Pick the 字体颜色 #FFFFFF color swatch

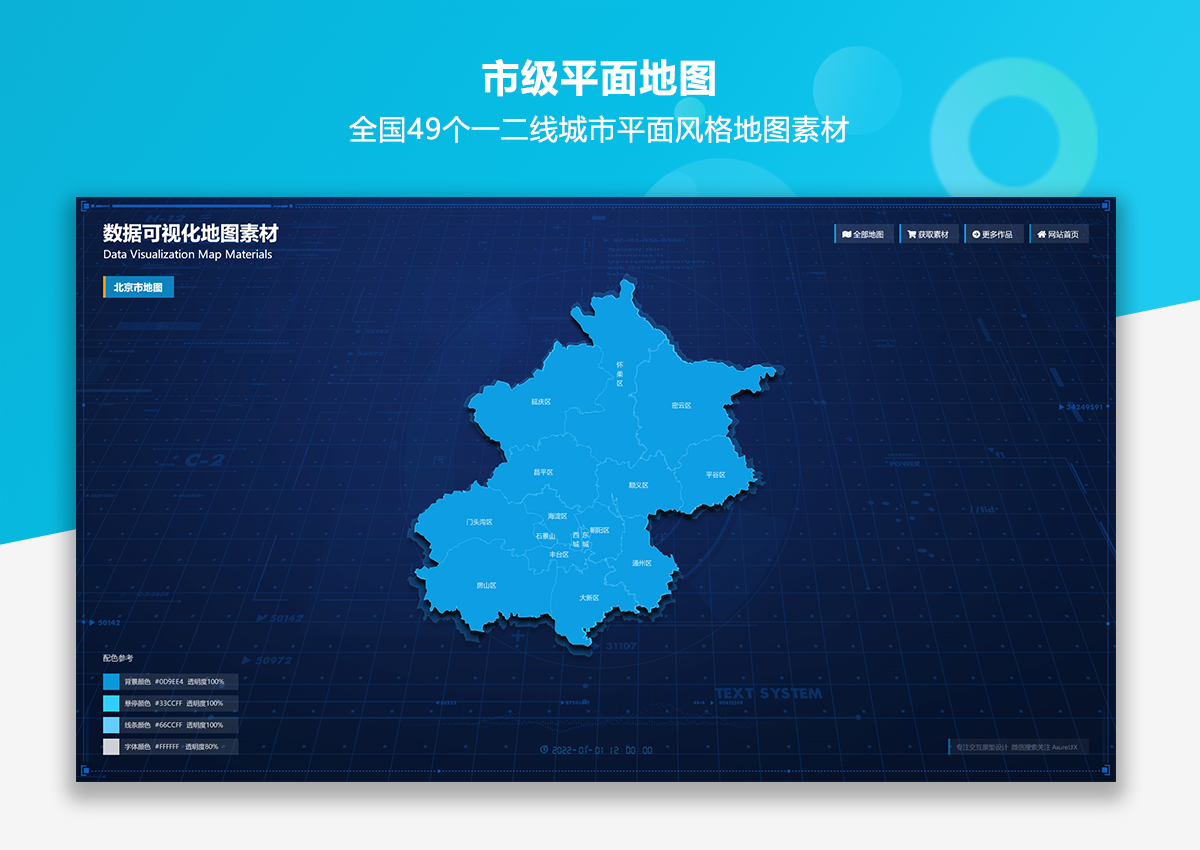(x=111, y=747)
